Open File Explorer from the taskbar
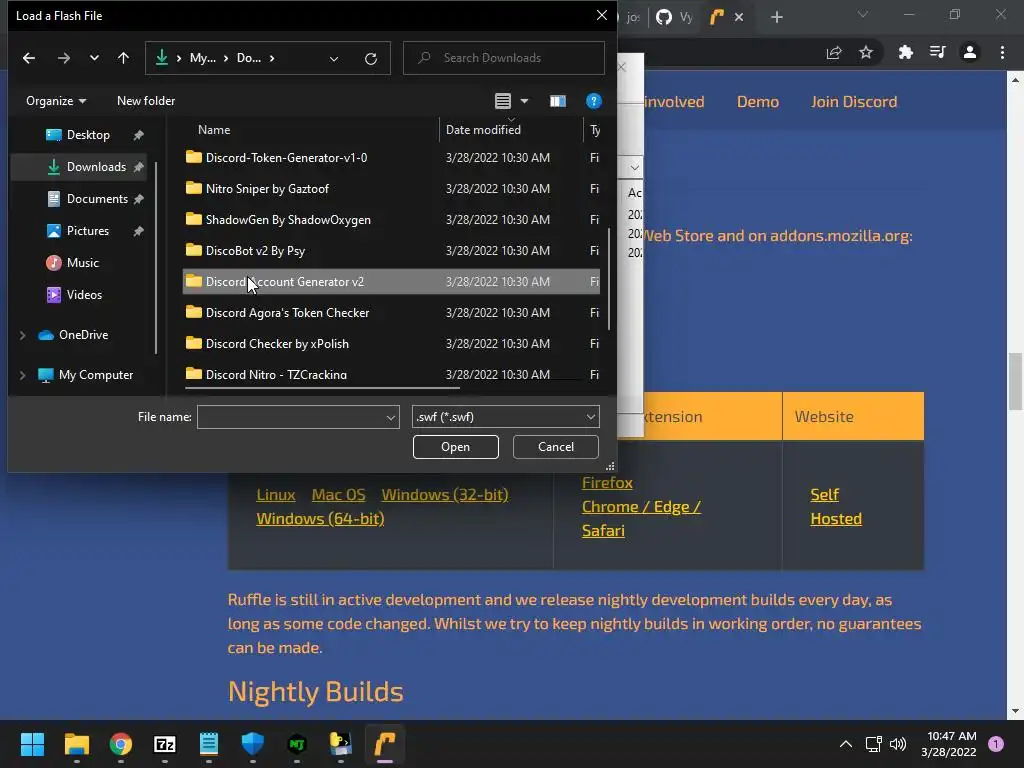Image resolution: width=1024 pixels, height=768 pixels. [76, 744]
